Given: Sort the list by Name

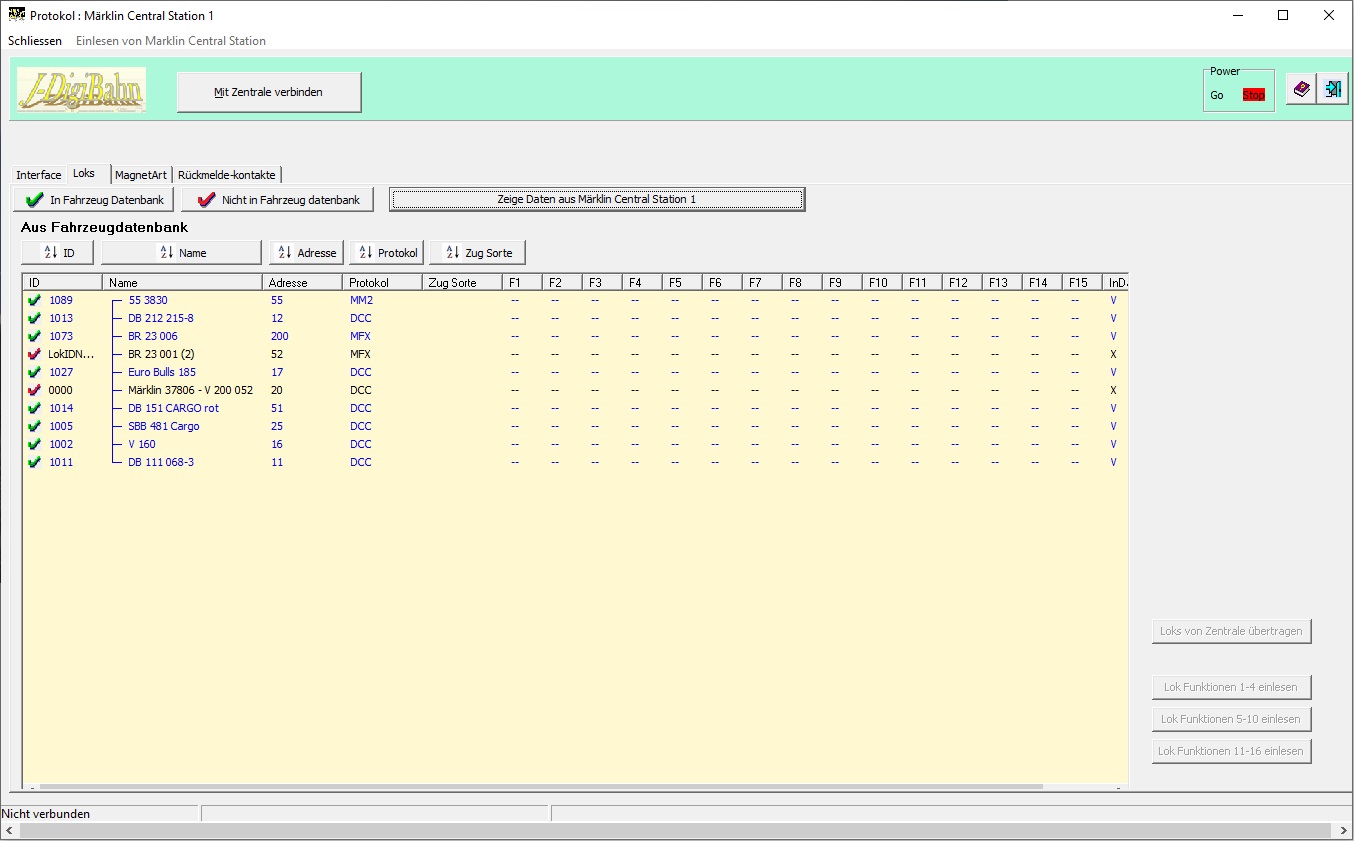Looking at the screenshot, I should pos(181,252).
